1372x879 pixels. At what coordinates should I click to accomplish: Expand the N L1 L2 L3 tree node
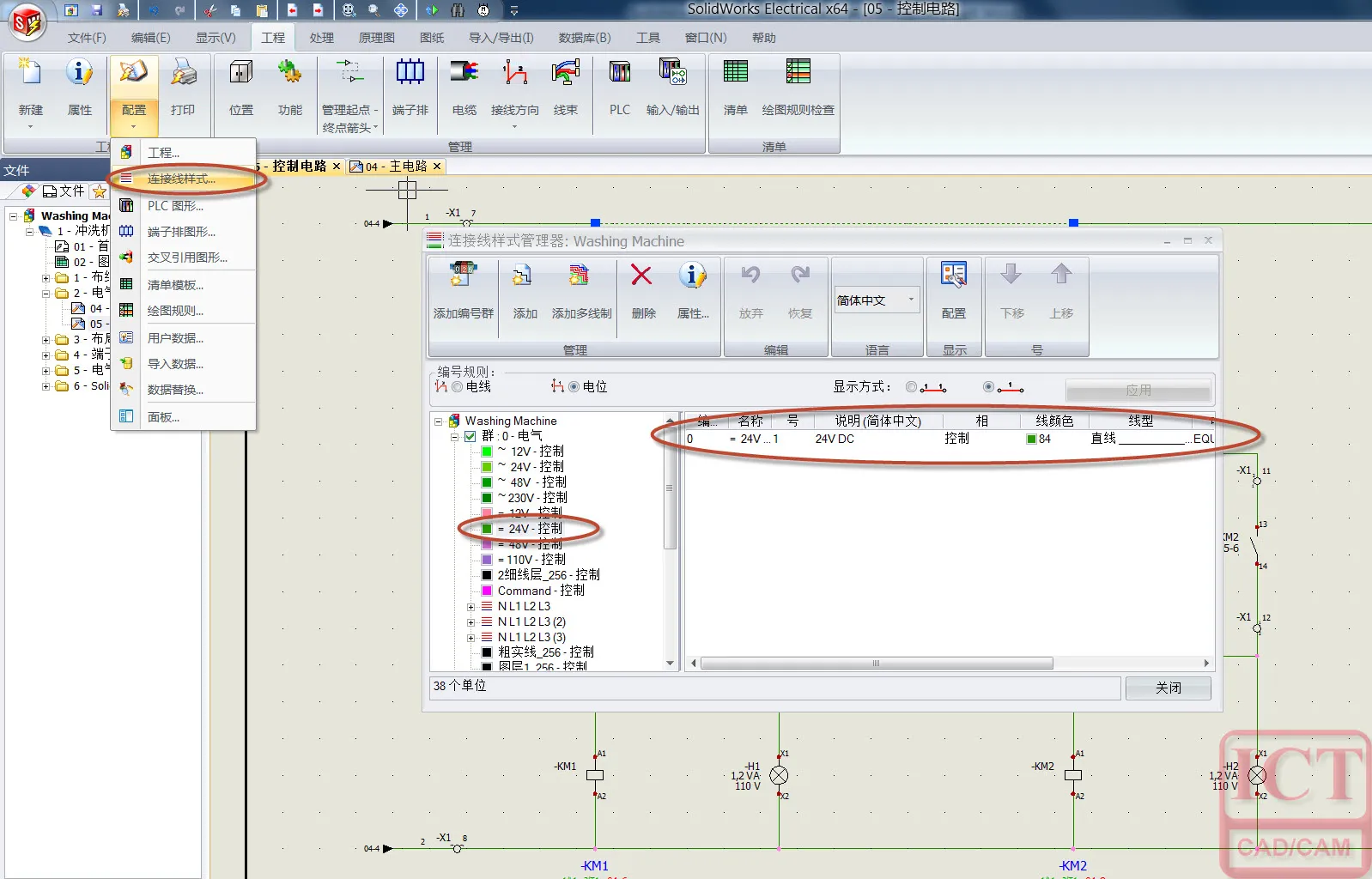tap(470, 607)
